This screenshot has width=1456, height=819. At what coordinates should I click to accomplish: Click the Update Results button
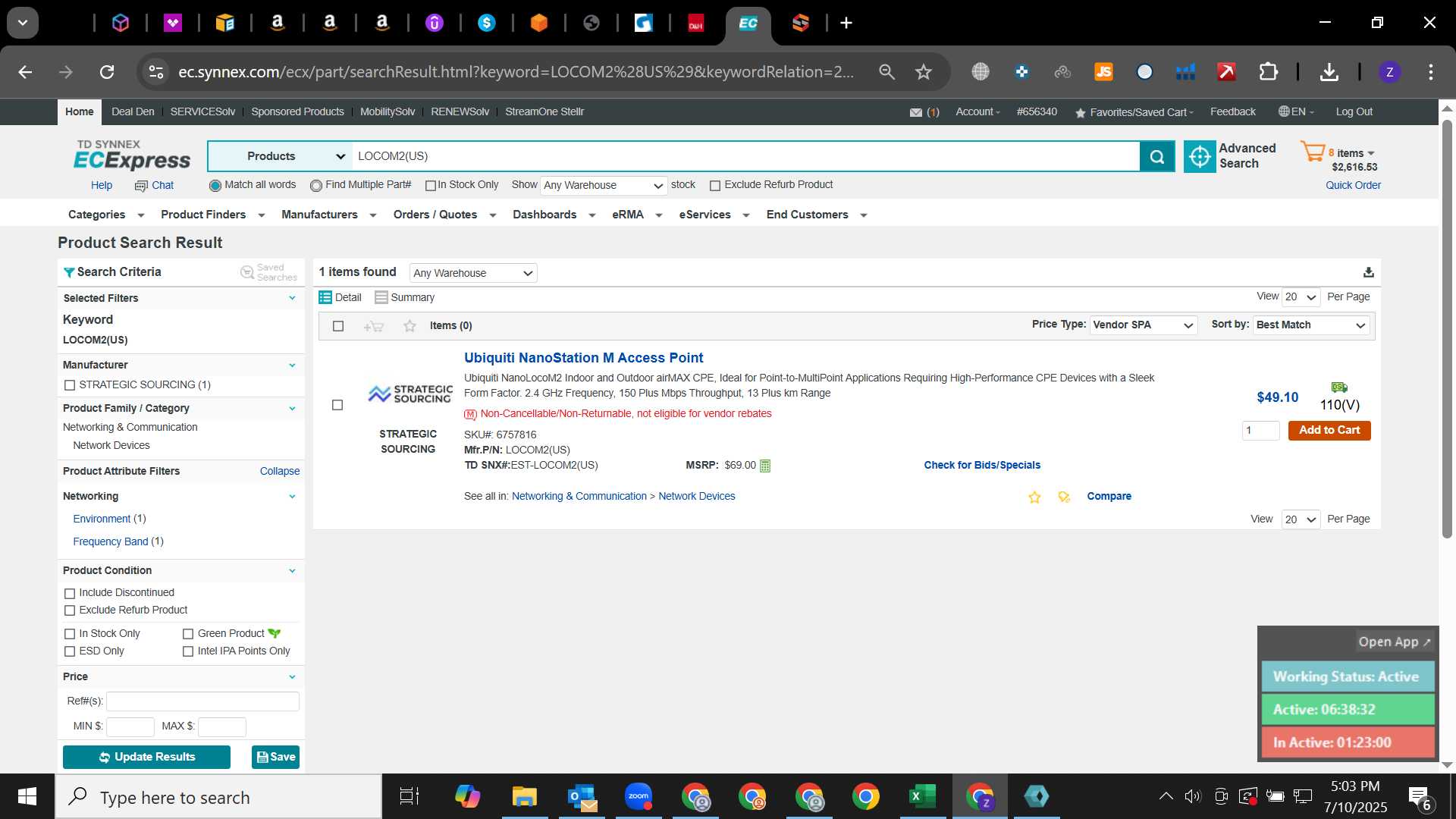pos(146,758)
